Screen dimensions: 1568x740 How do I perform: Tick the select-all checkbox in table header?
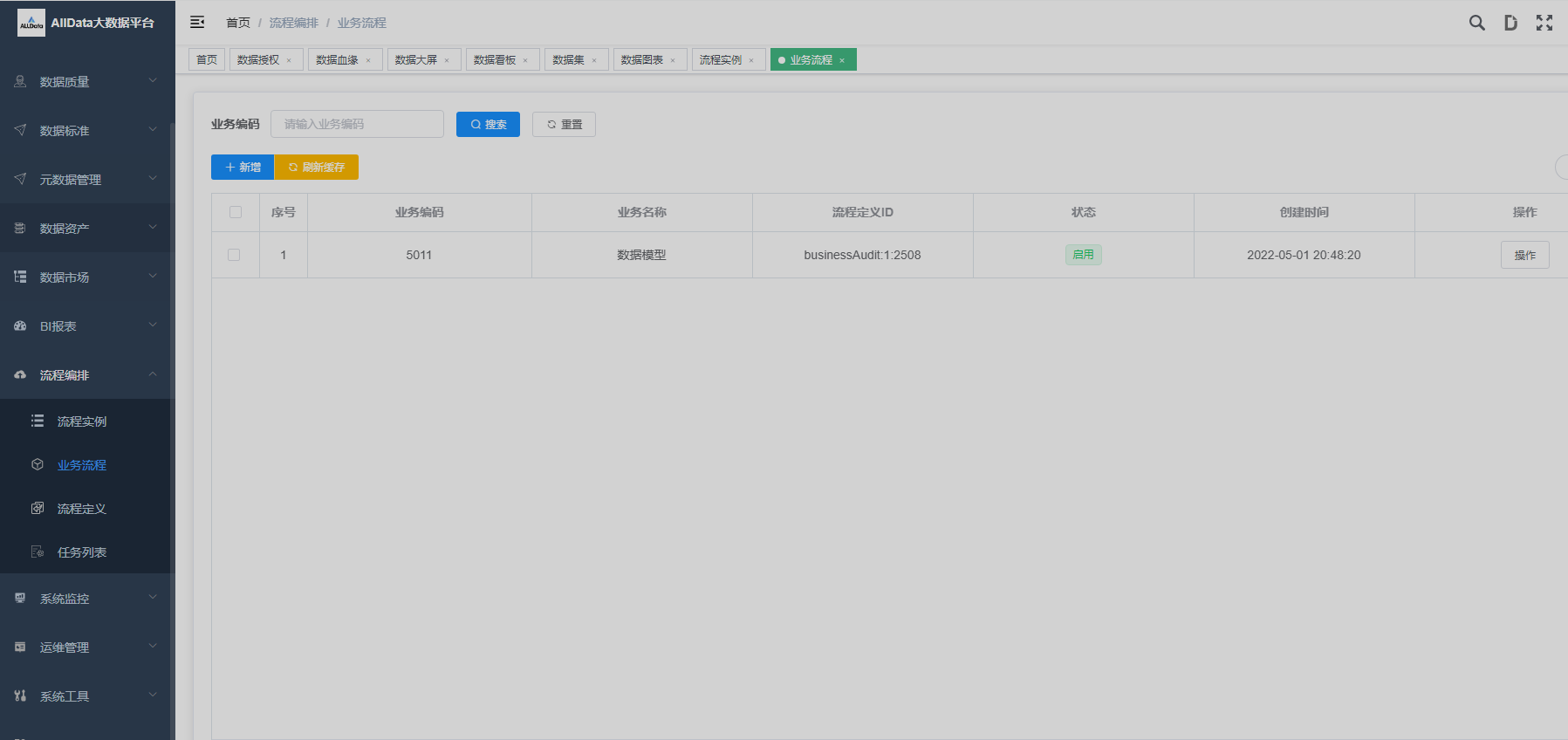coord(236,212)
